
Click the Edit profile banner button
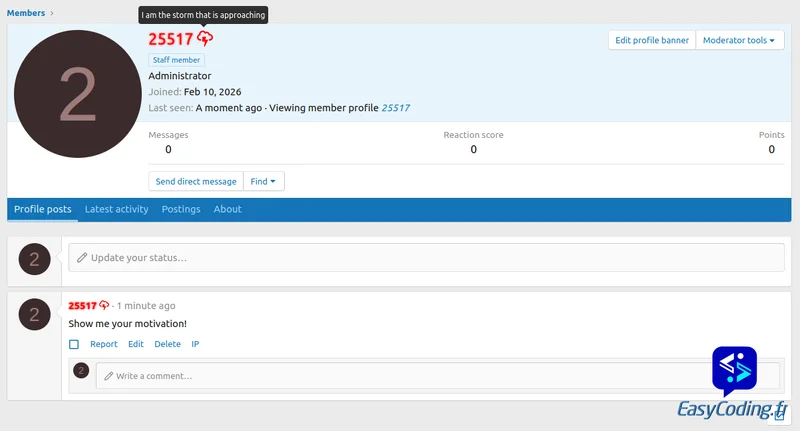(651, 40)
